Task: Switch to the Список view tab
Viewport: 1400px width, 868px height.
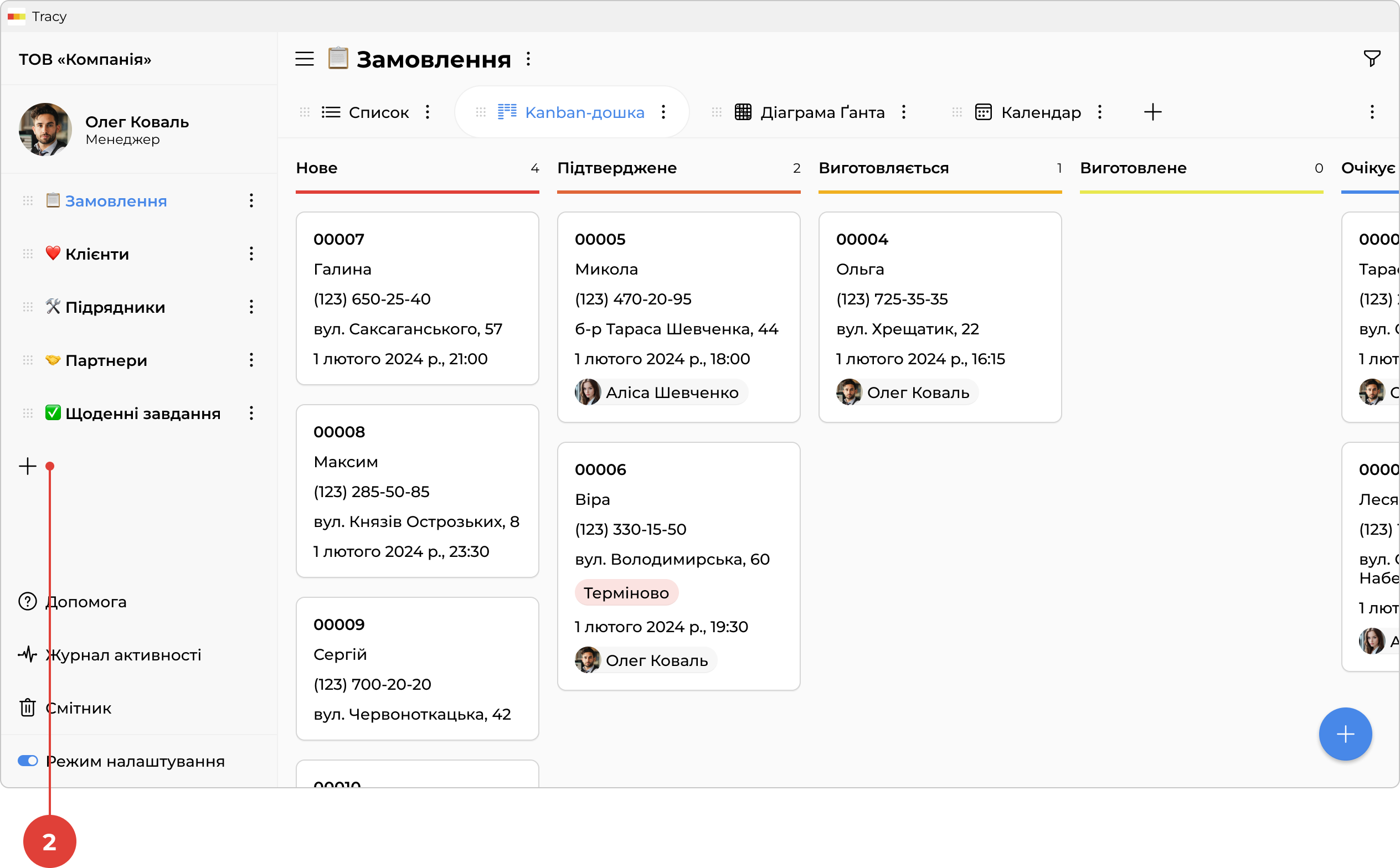Action: coord(378,112)
